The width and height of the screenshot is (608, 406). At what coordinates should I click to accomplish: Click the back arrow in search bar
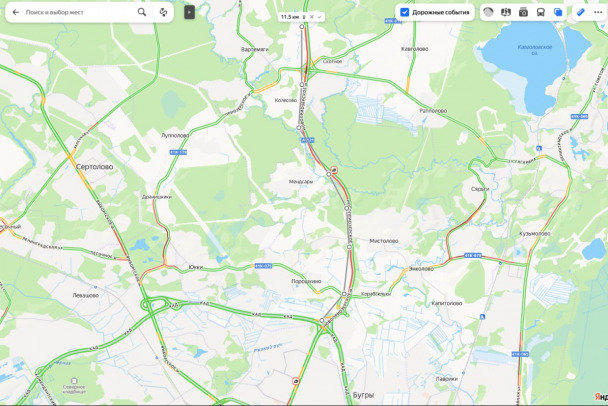[16, 12]
